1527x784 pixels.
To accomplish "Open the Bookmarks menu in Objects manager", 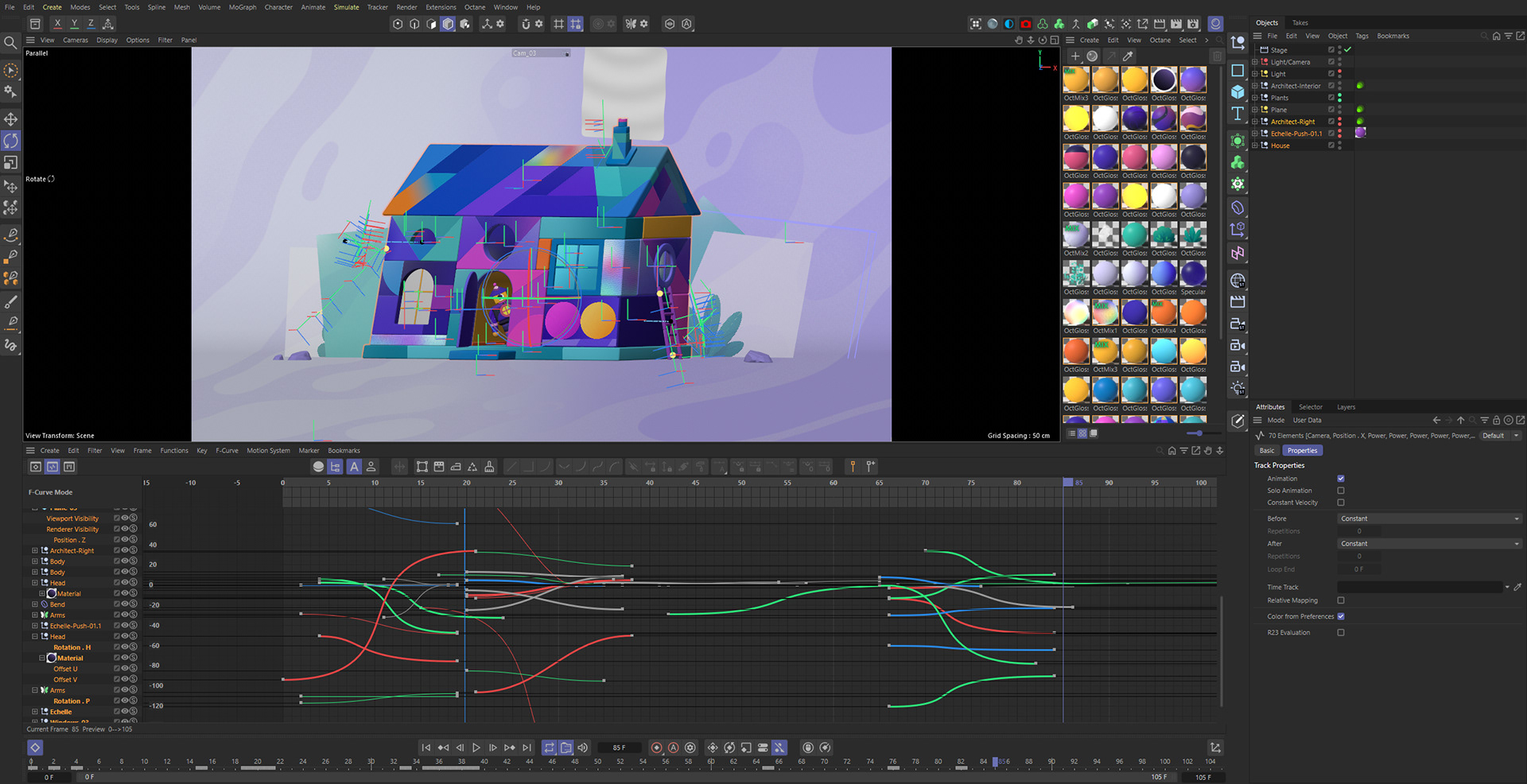I will (x=1393, y=36).
